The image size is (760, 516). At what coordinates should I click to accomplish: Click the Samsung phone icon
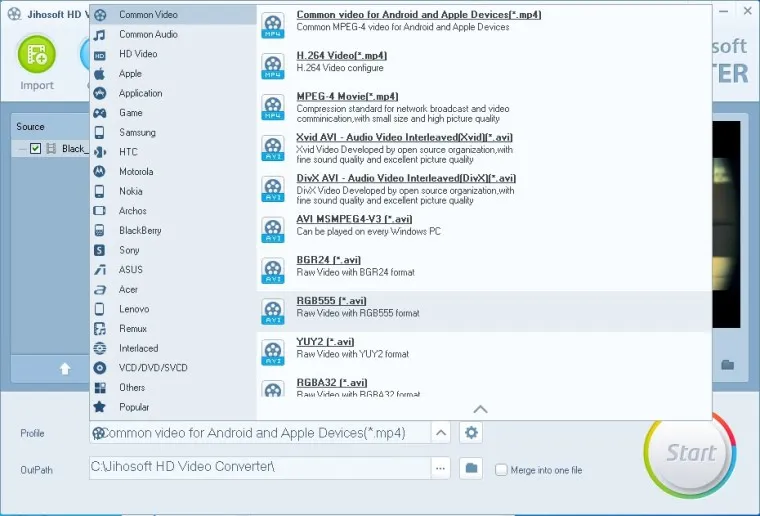[x=99, y=132]
